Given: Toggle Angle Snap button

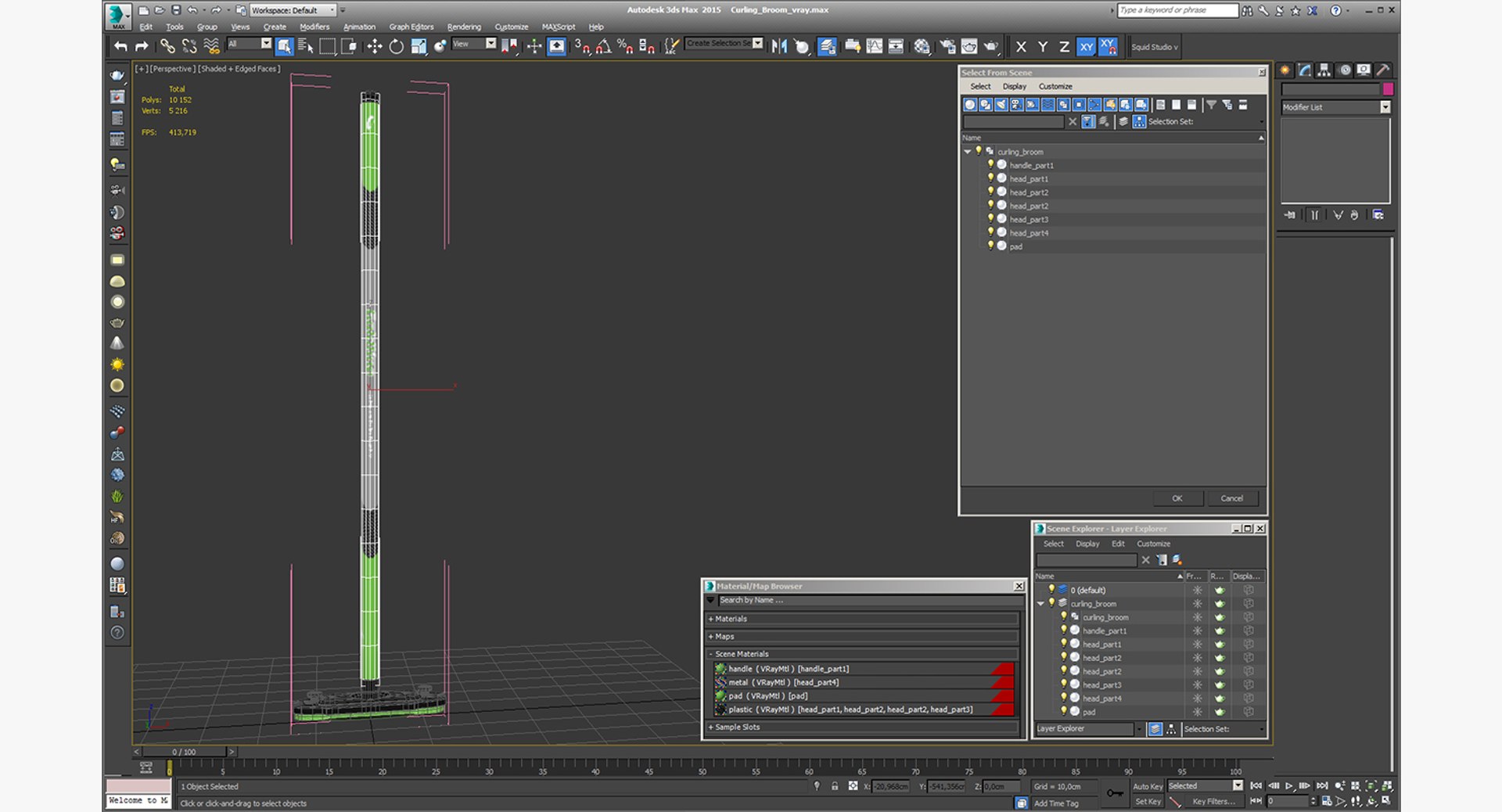Looking at the screenshot, I should (x=603, y=47).
